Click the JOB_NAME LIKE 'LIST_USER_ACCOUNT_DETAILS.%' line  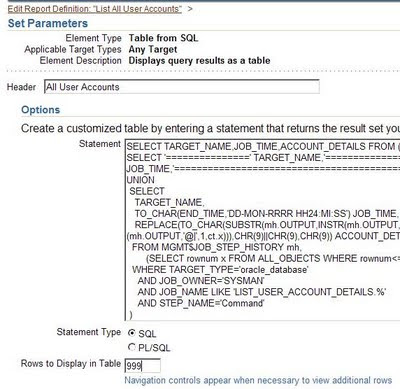[262, 292]
